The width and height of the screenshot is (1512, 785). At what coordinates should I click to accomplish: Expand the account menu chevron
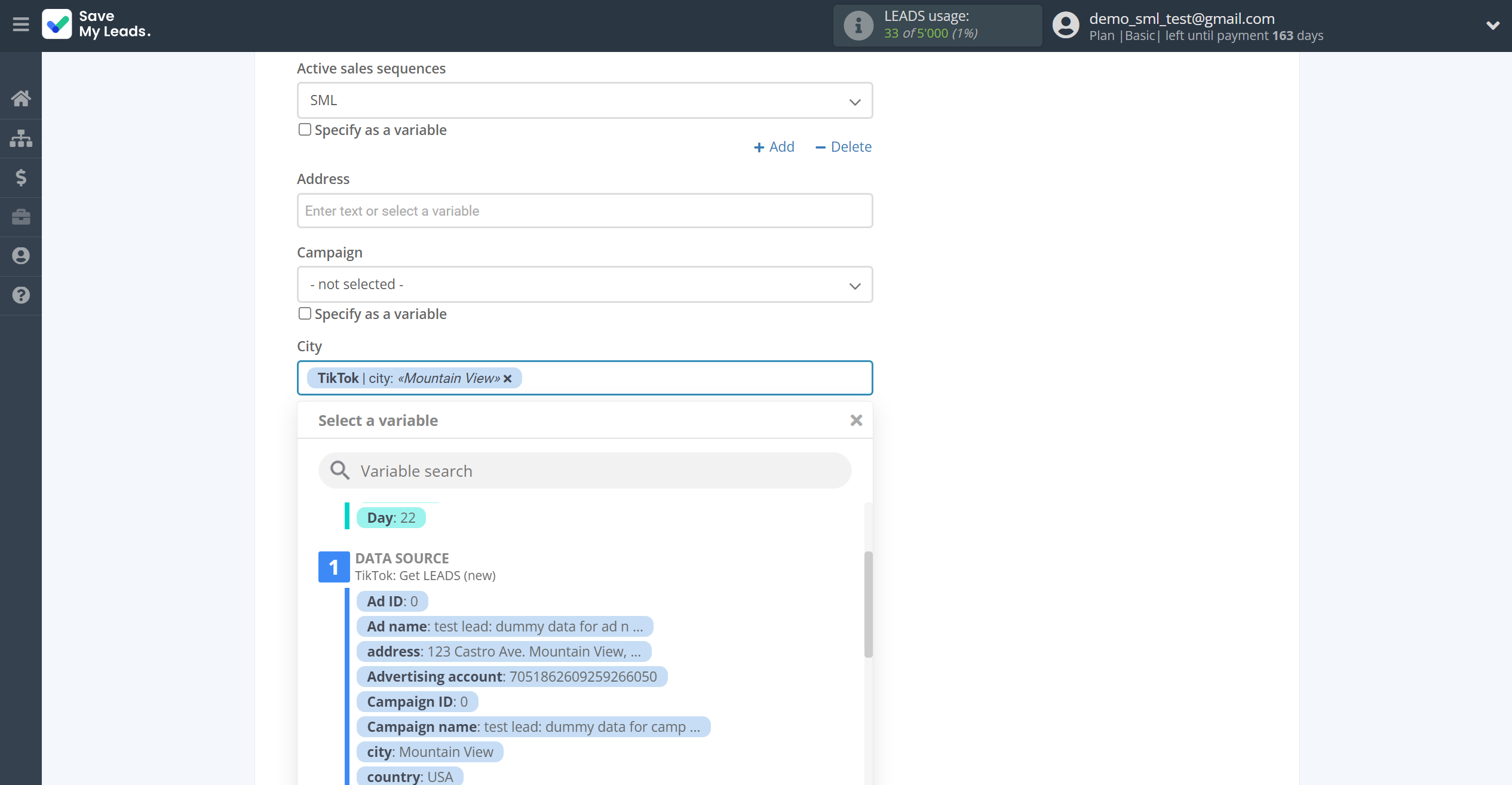[x=1493, y=25]
